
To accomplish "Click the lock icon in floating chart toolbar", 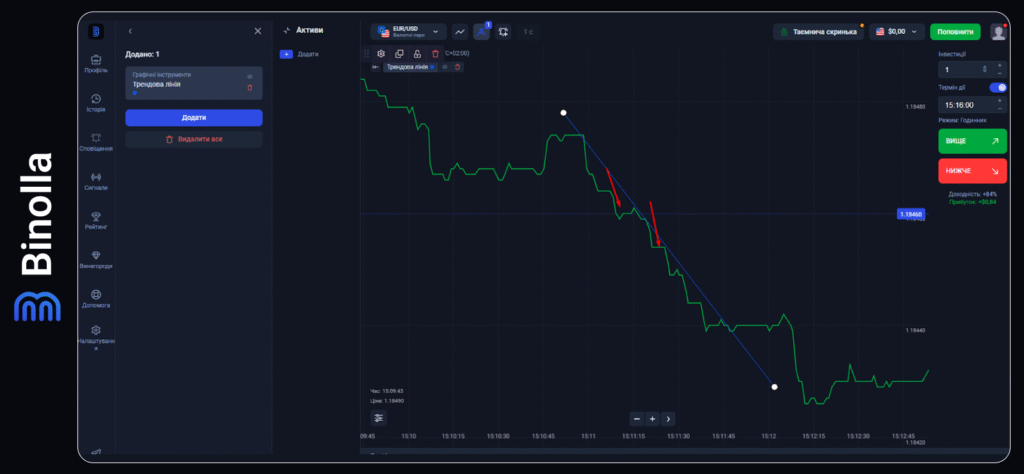I will pyautogui.click(x=417, y=53).
